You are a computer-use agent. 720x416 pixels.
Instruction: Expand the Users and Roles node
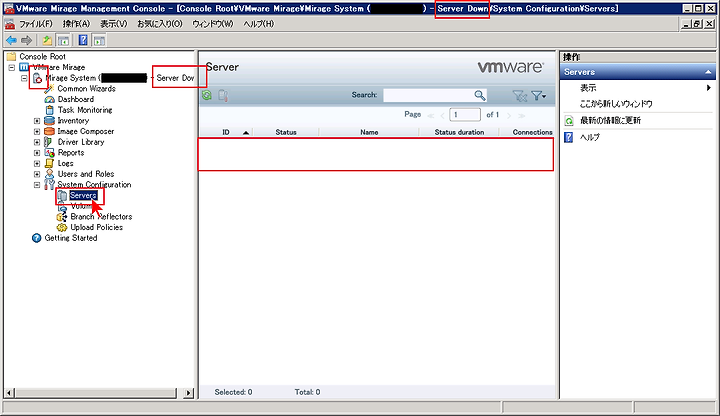(x=37, y=174)
